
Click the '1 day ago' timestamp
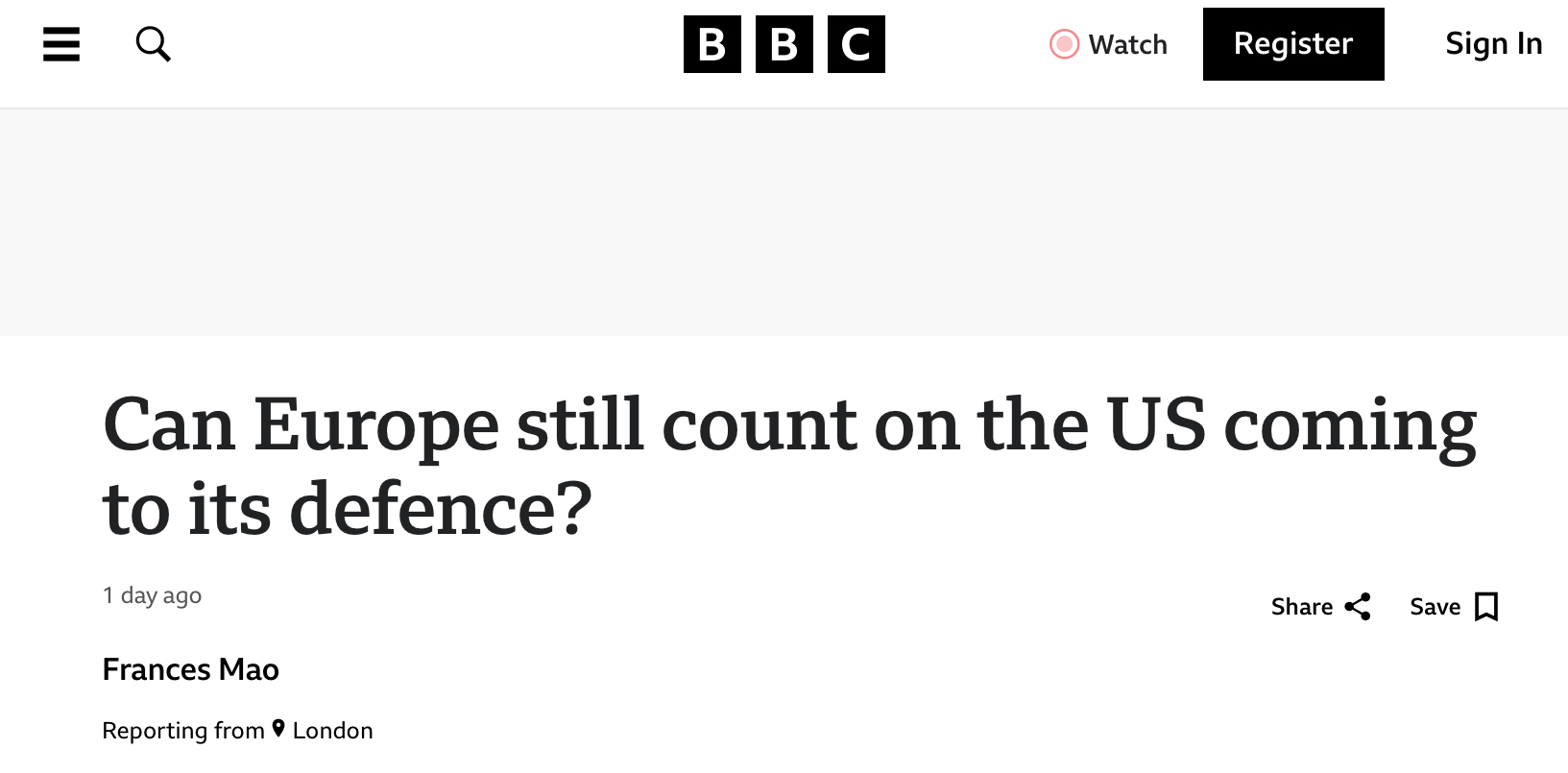click(x=153, y=595)
